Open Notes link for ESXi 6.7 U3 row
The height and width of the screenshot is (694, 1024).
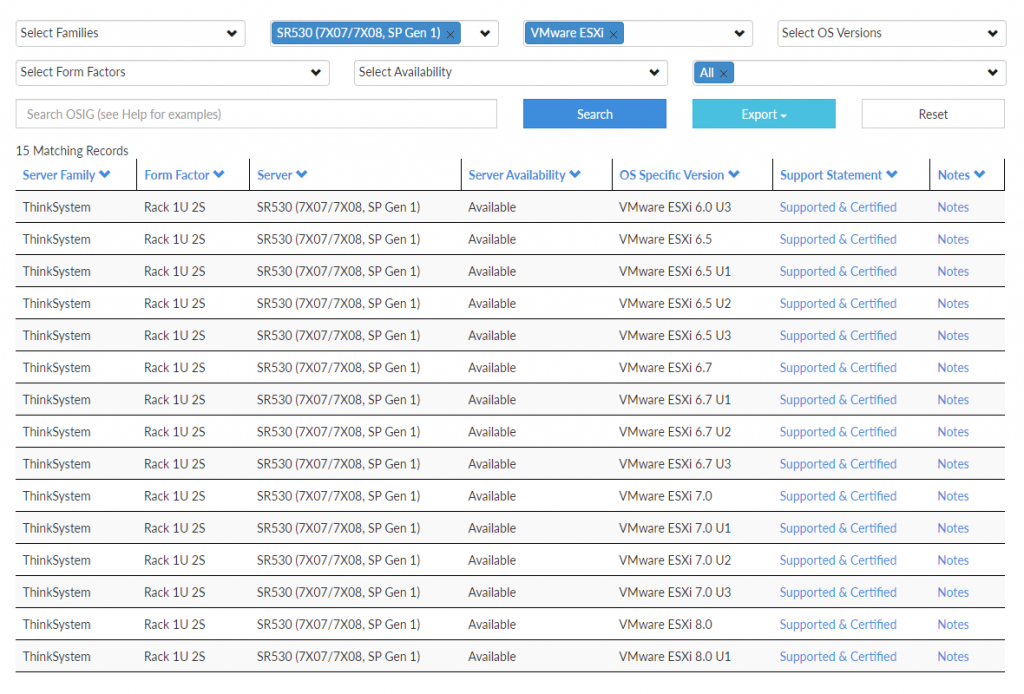pos(953,464)
